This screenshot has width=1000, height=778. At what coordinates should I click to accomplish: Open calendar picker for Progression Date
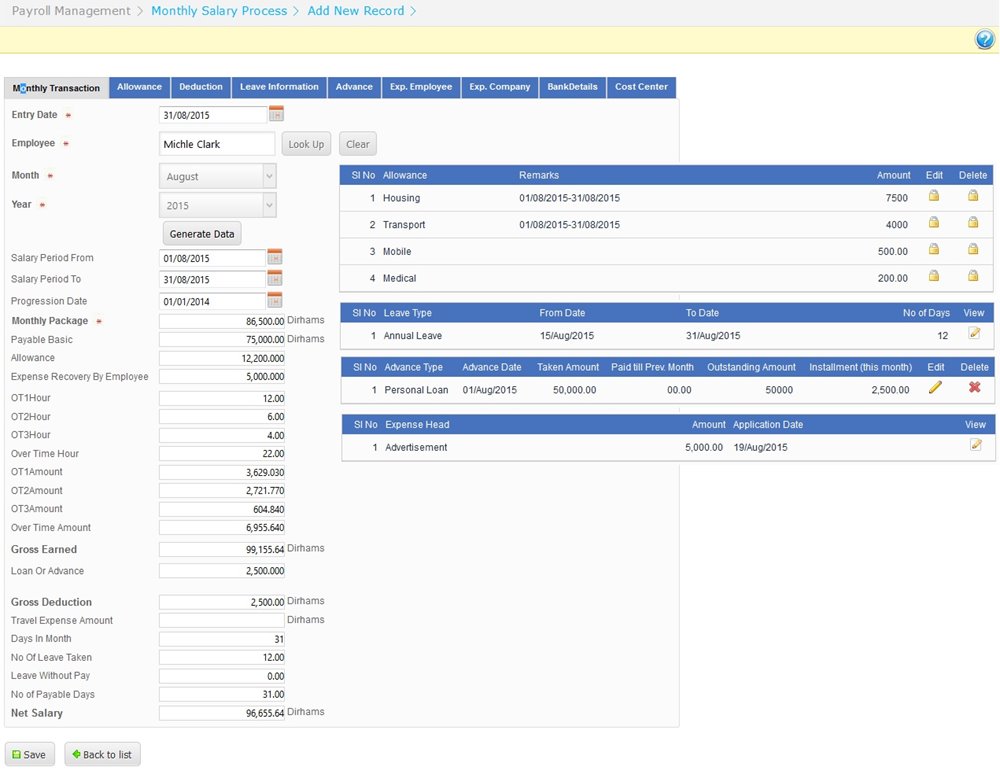click(275, 300)
